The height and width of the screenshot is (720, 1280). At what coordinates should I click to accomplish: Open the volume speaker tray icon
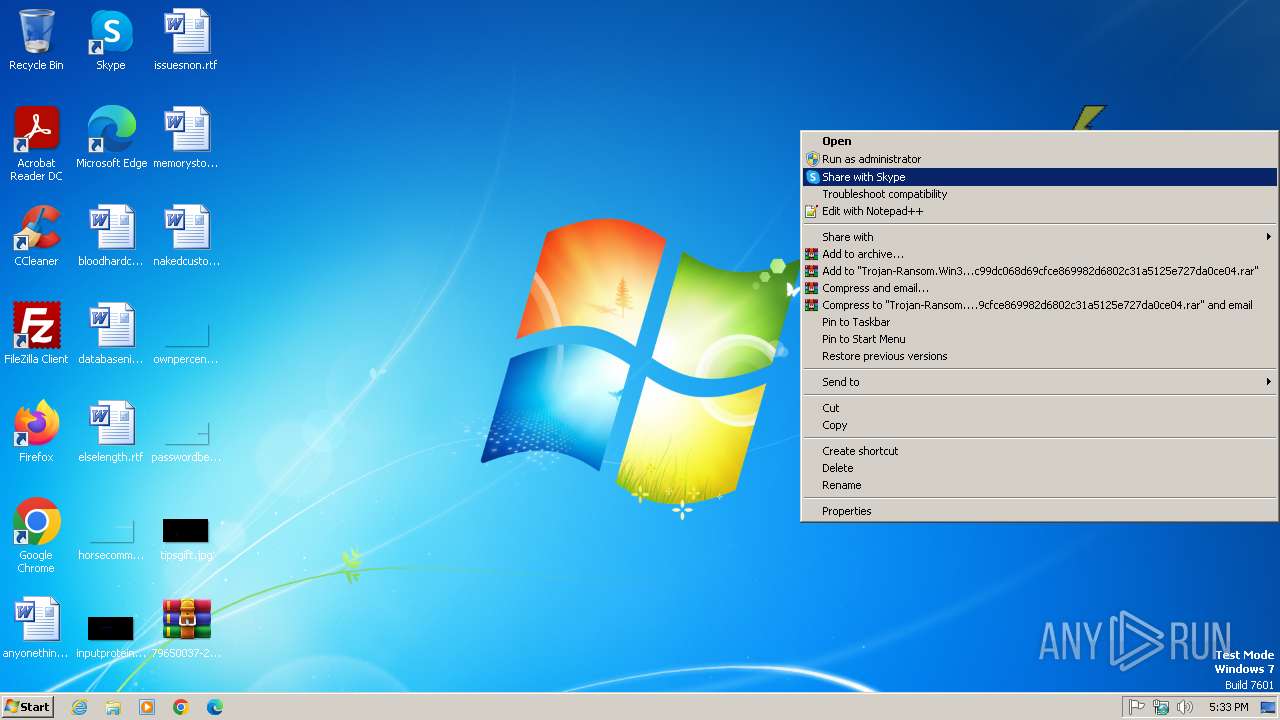point(1185,707)
